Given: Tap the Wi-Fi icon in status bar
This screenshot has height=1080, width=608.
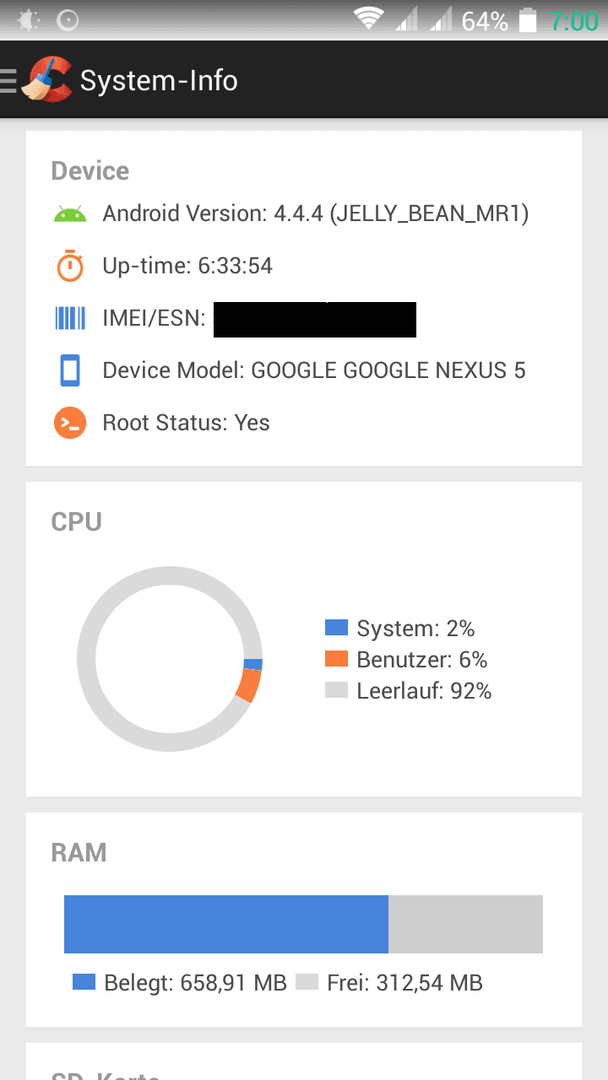Looking at the screenshot, I should 369,19.
